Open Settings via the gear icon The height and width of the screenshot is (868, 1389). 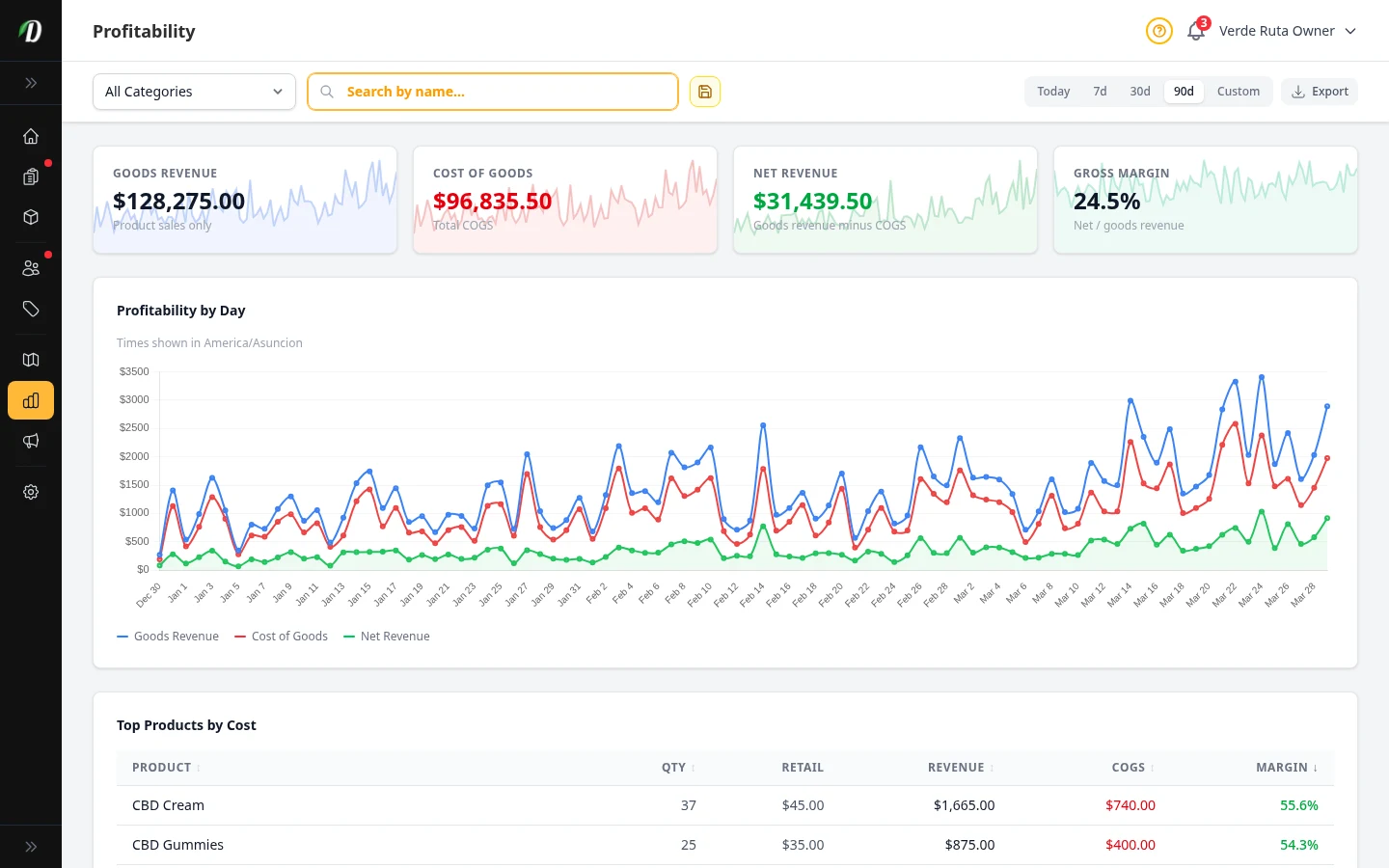coord(31,492)
